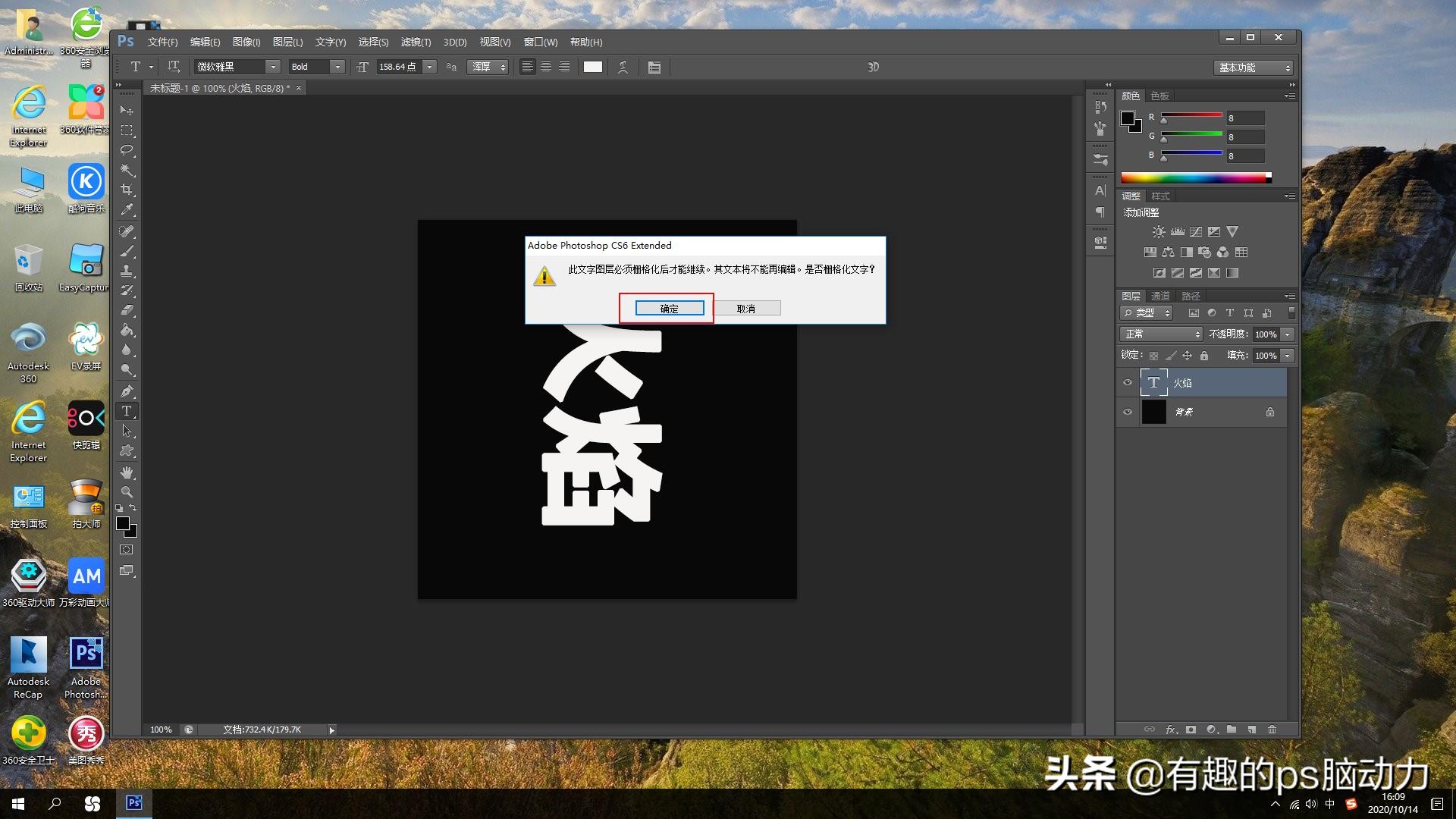Click the white text color swatch

[593, 67]
